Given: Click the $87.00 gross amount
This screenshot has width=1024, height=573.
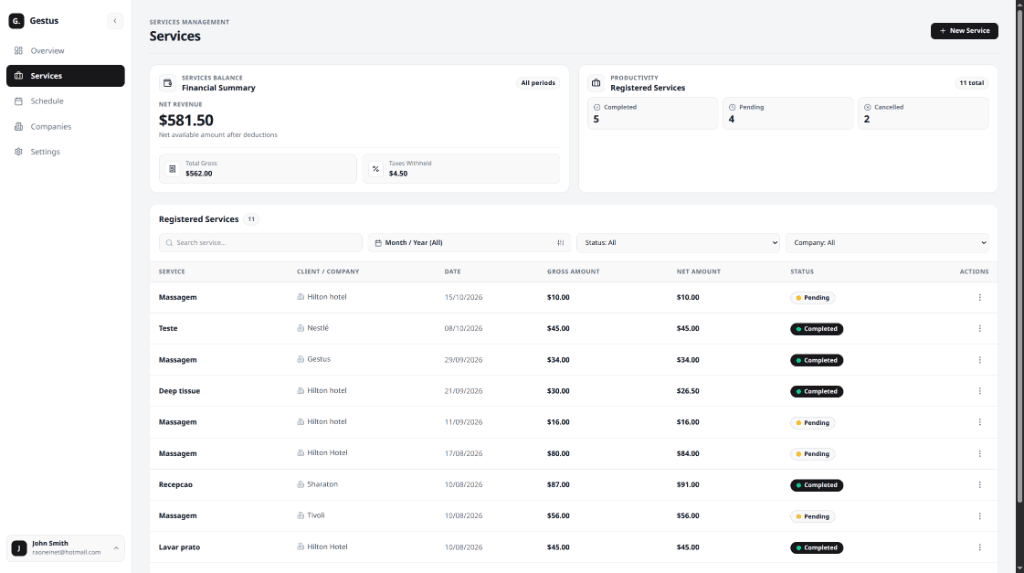Looking at the screenshot, I should coord(558,485).
